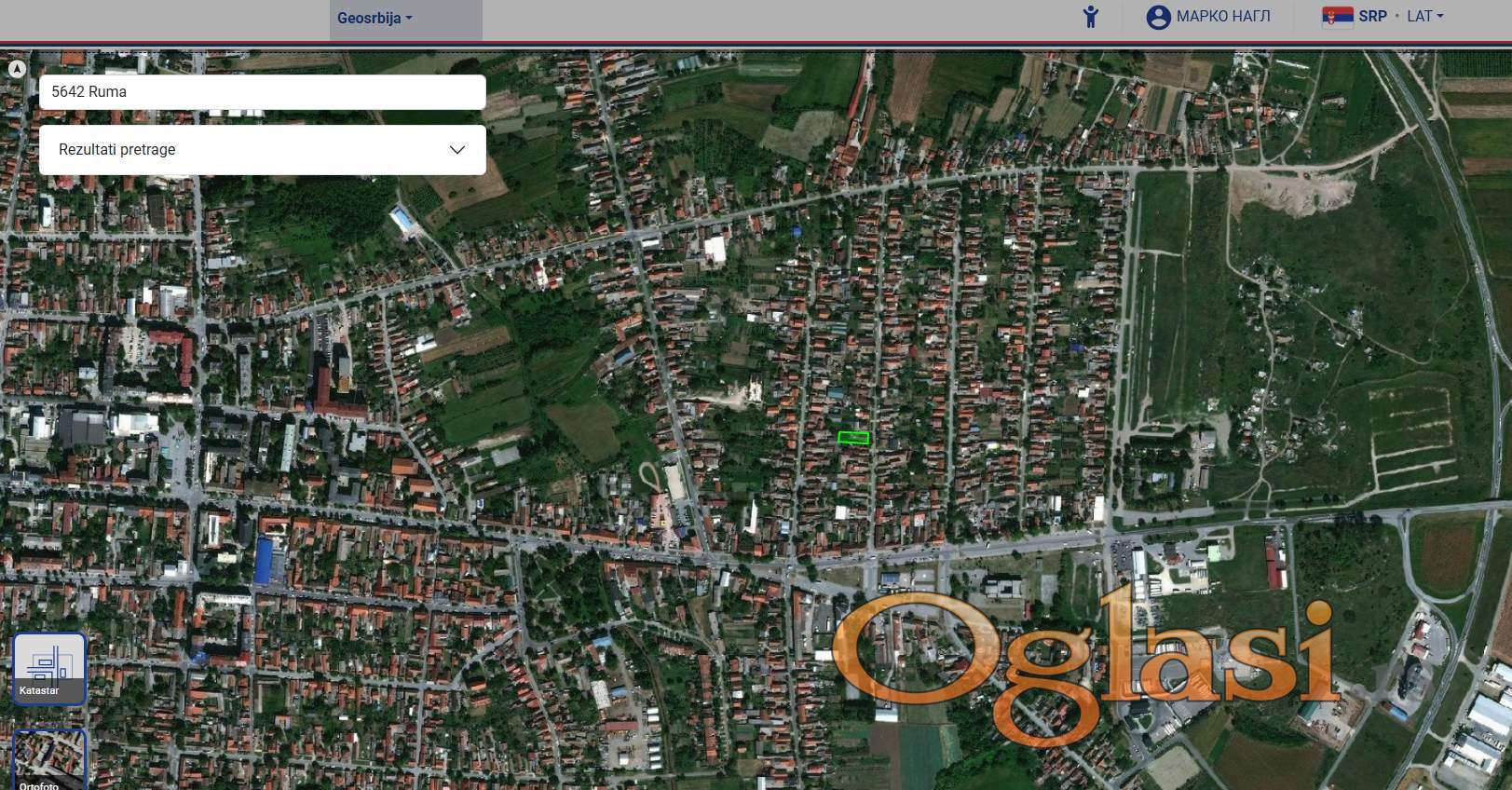1512x790 pixels.
Task: Click the accessibility person icon
Action: point(1091,17)
